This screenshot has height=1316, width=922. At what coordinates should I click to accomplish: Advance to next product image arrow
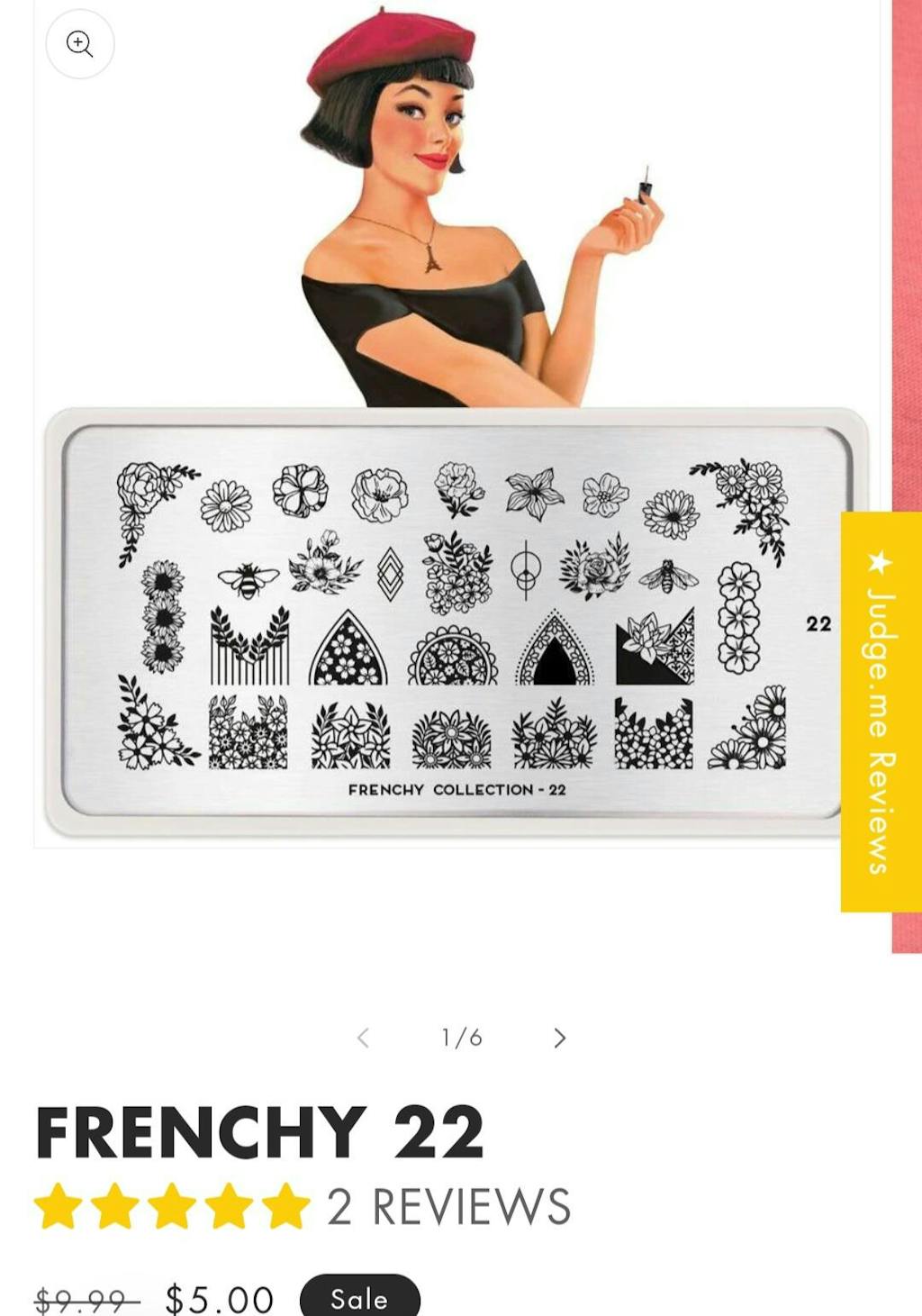pyautogui.click(x=559, y=1038)
